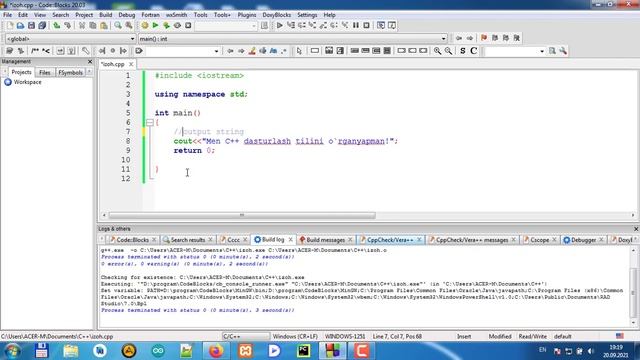
Task: Click the Jump forward arrow icon
Action: tap(470, 38)
